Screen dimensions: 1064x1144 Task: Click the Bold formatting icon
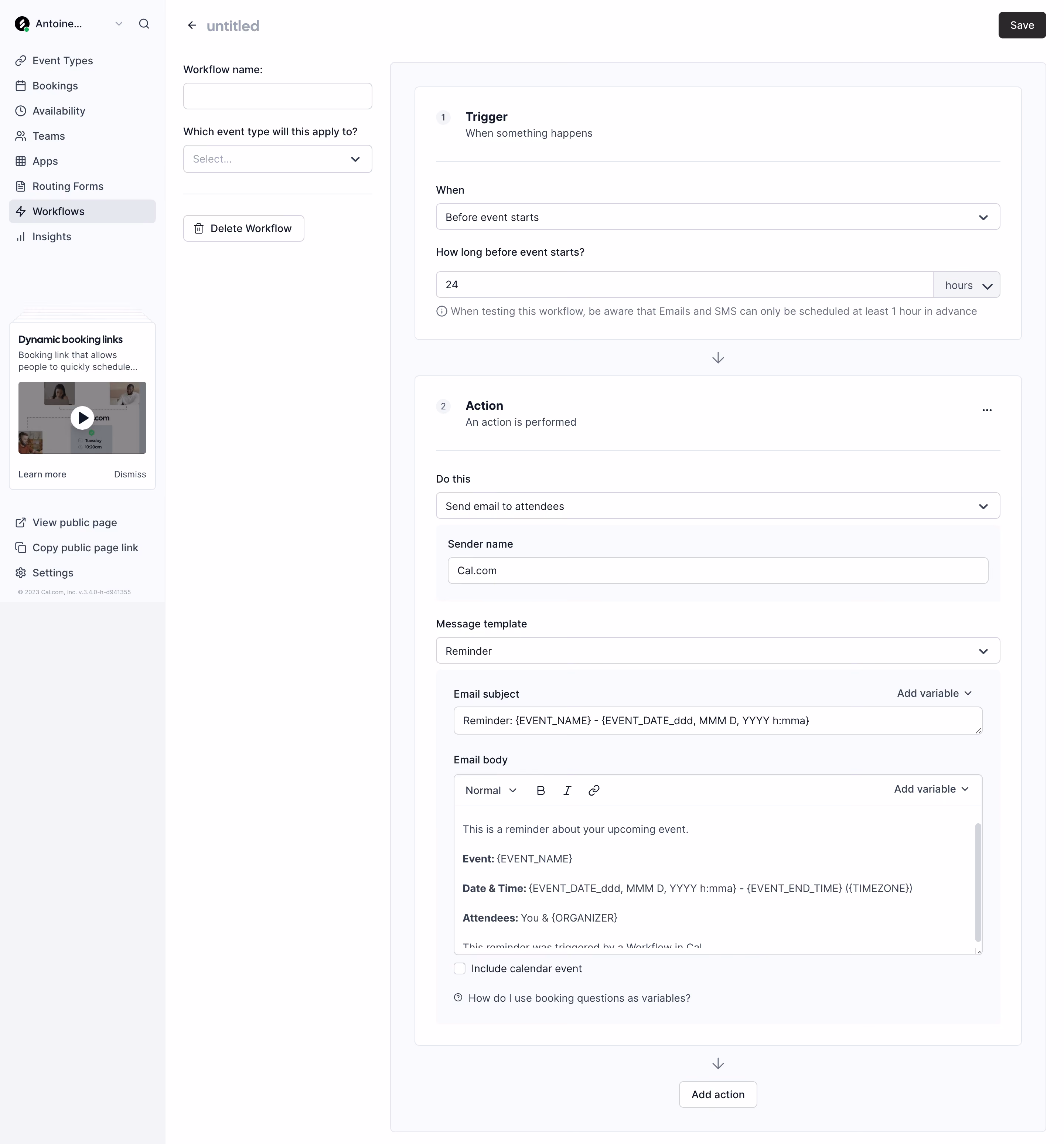pyautogui.click(x=540, y=790)
